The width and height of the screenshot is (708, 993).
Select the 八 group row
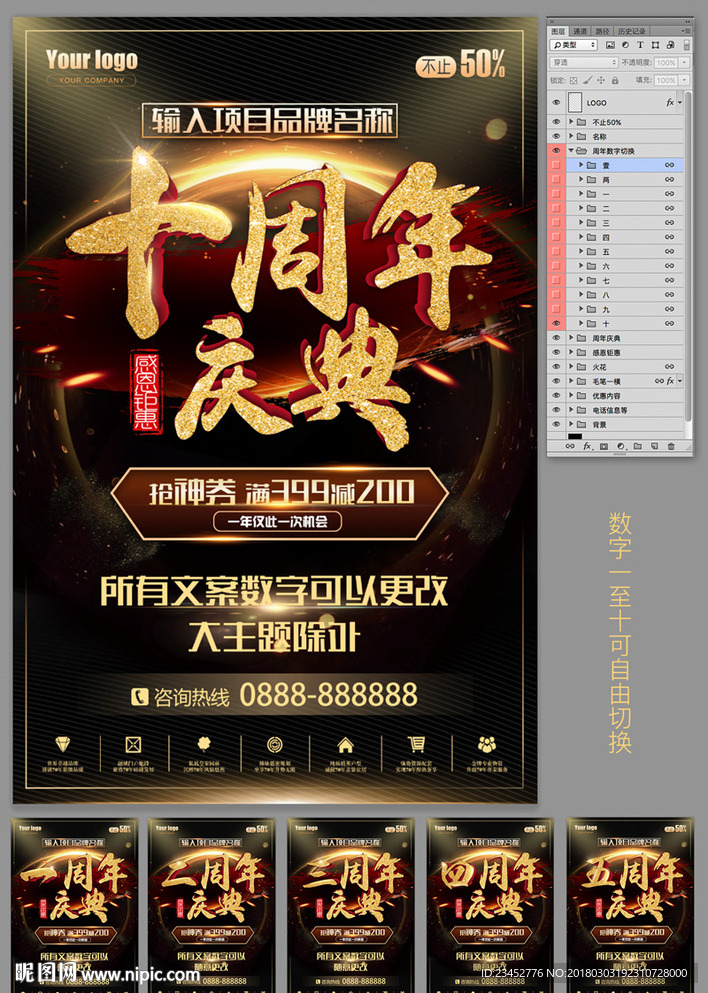pyautogui.click(x=616, y=295)
